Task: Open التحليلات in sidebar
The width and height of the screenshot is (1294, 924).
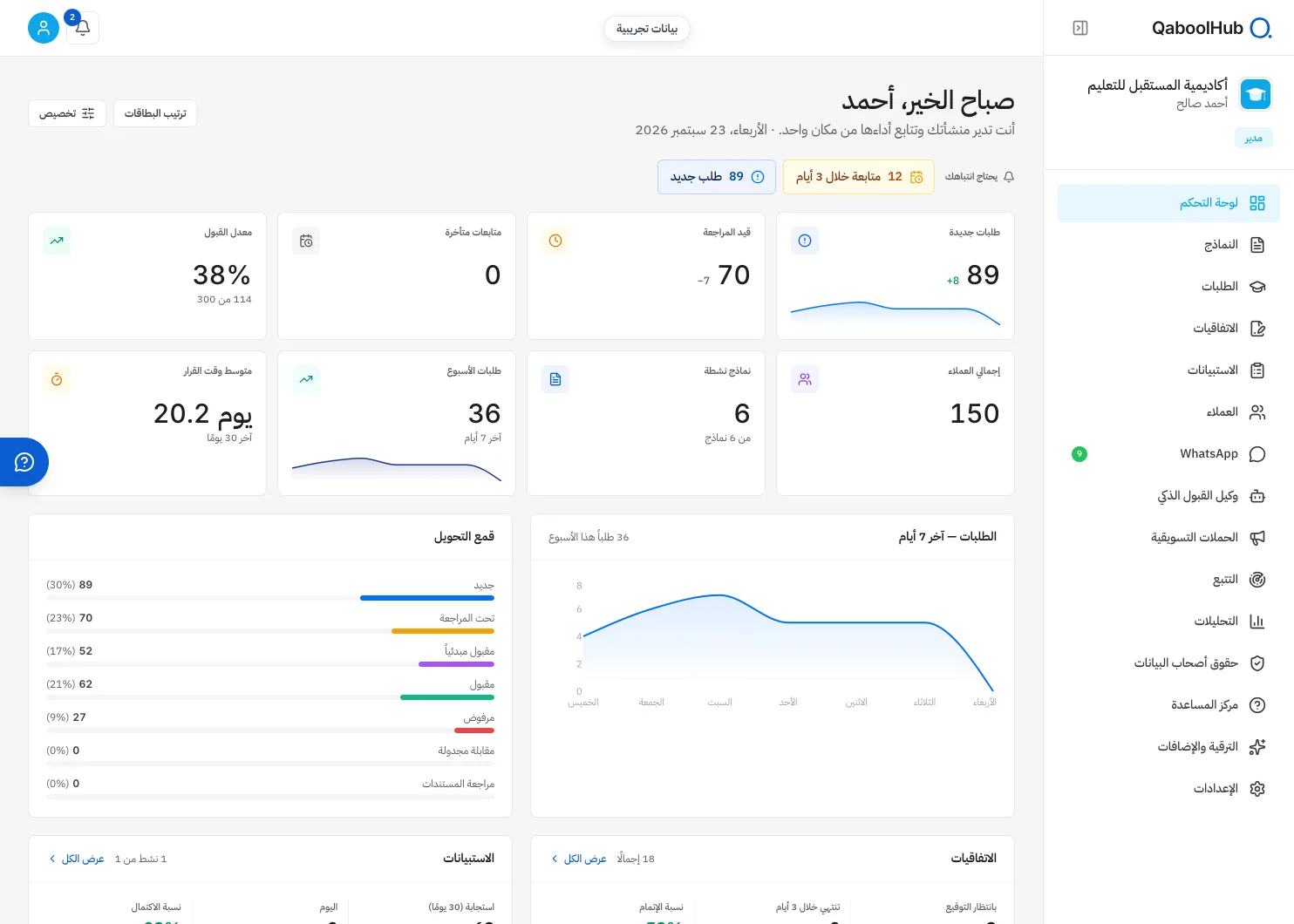Action: click(1168, 622)
